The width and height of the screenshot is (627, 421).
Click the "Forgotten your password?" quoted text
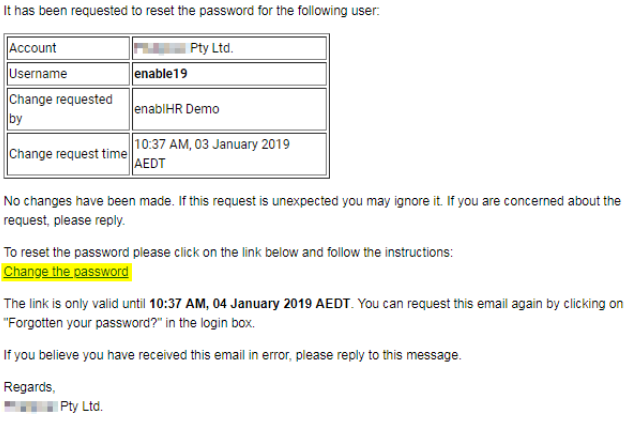[x=83, y=323]
